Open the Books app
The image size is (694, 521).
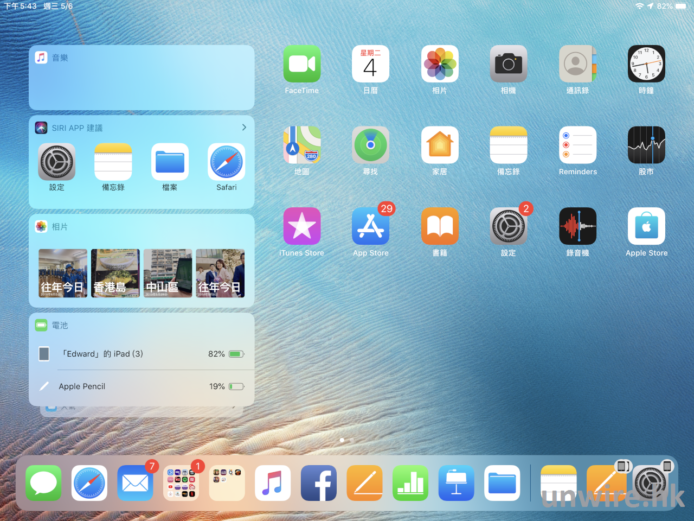pyautogui.click(x=439, y=226)
